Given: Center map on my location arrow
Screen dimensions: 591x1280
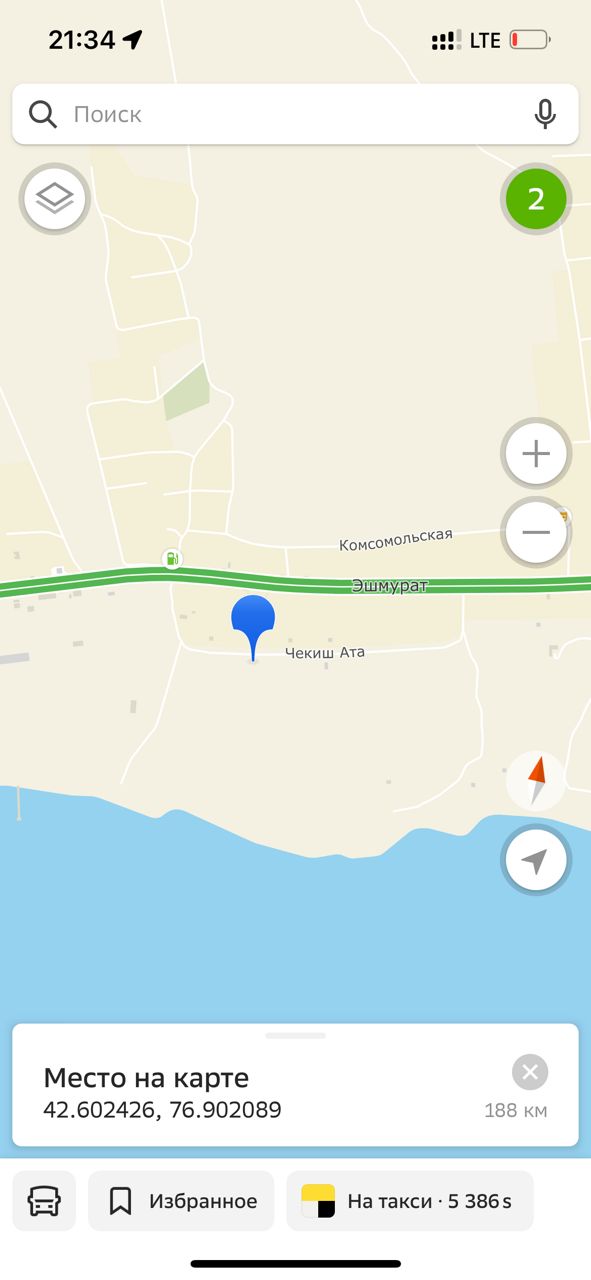Looking at the screenshot, I should (x=536, y=860).
